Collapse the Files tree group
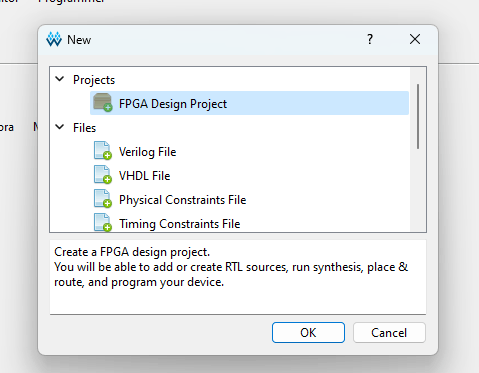Viewport: 479px width, 373px height. pyautogui.click(x=60, y=127)
